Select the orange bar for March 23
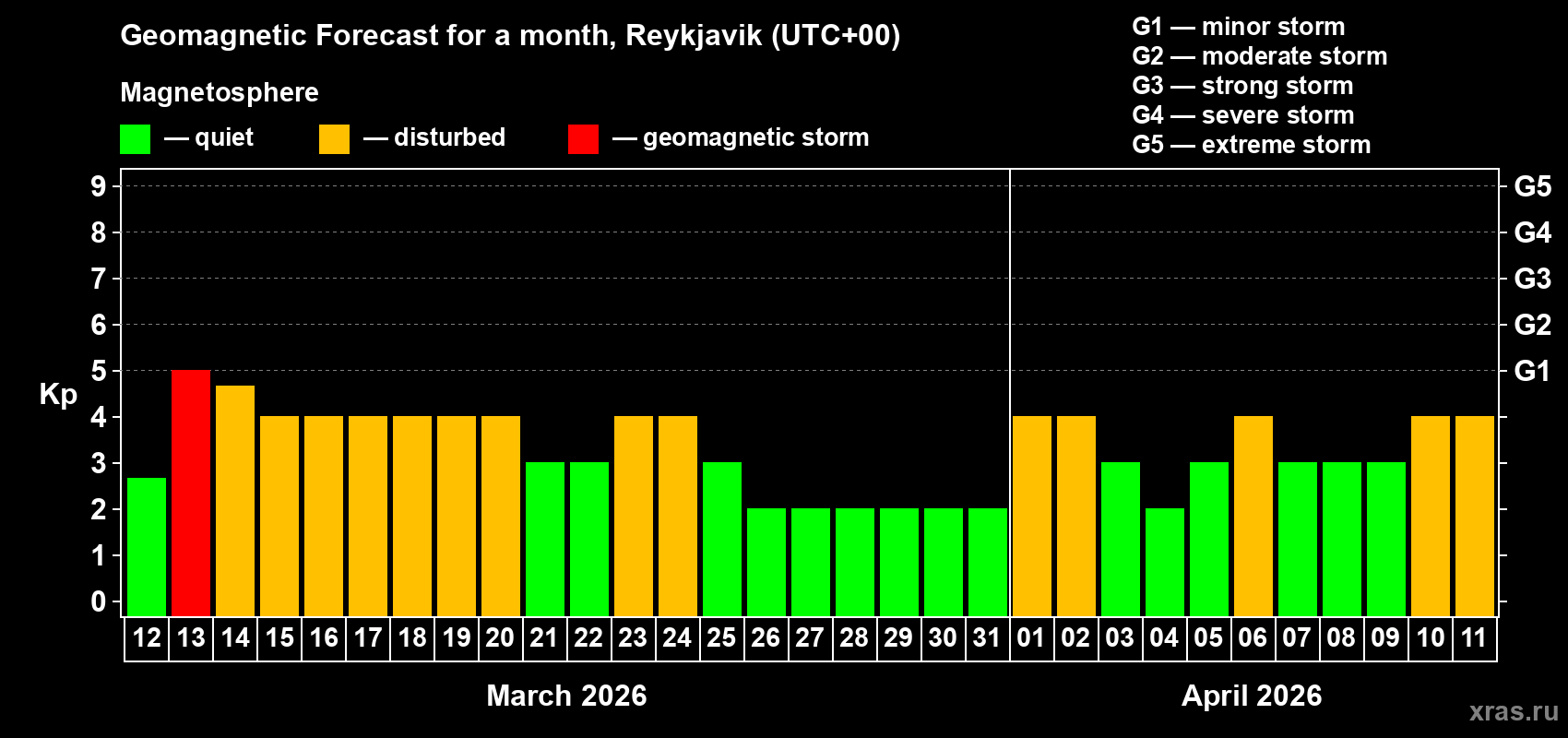Image resolution: width=1568 pixels, height=738 pixels. coord(634,516)
